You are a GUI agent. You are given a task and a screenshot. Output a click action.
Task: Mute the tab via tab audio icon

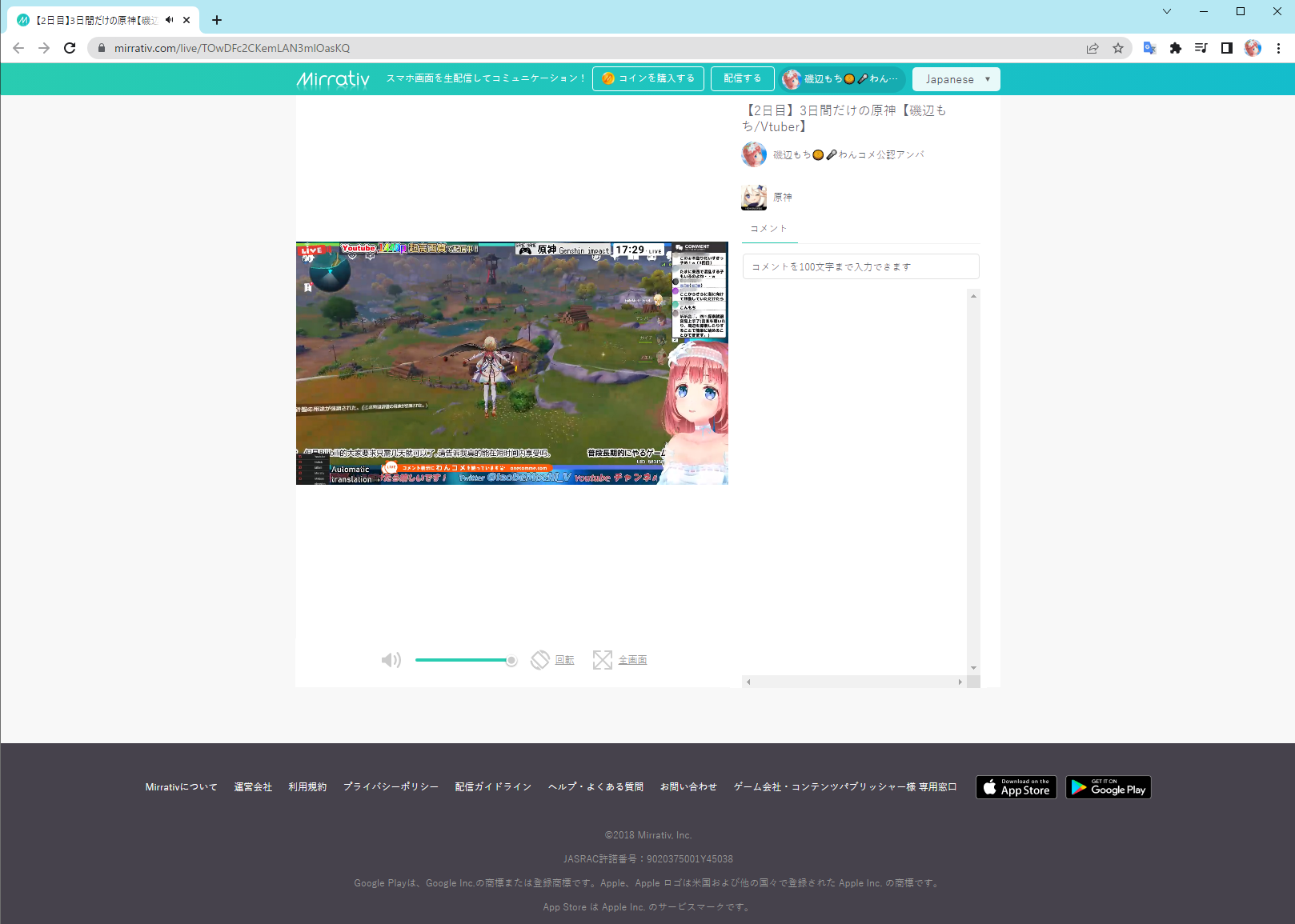pos(170,20)
